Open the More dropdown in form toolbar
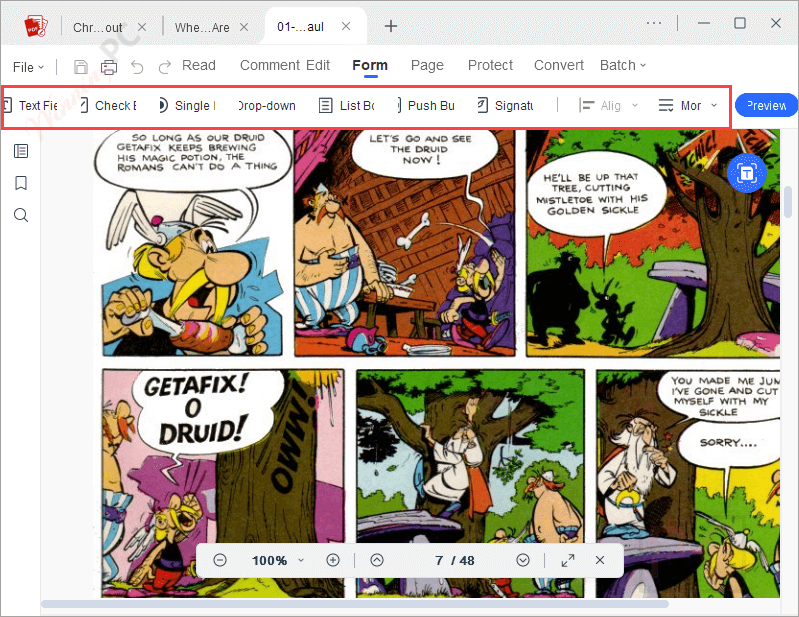 [687, 105]
